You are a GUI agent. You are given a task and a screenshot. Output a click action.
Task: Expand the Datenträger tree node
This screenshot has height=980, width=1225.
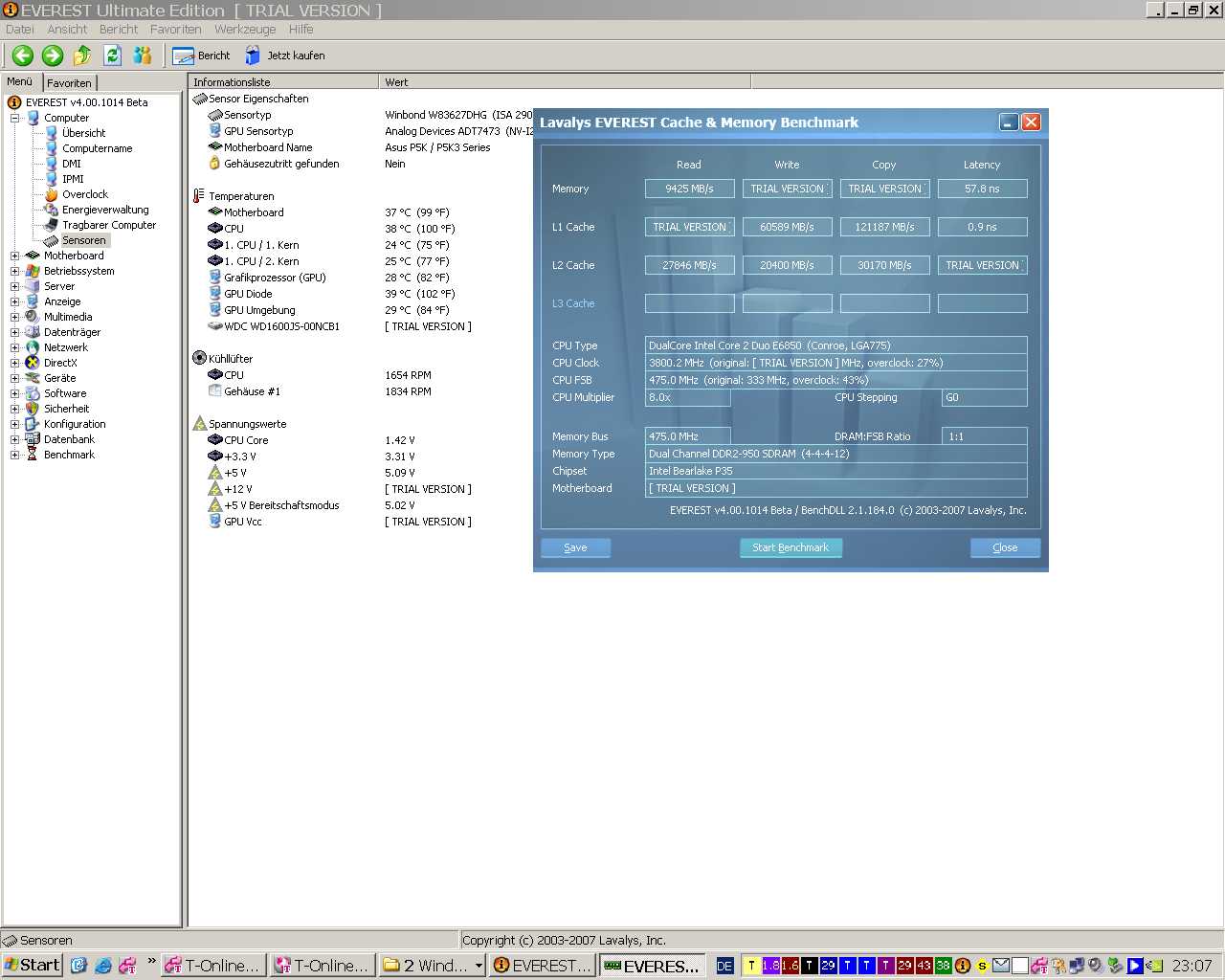pos(15,332)
